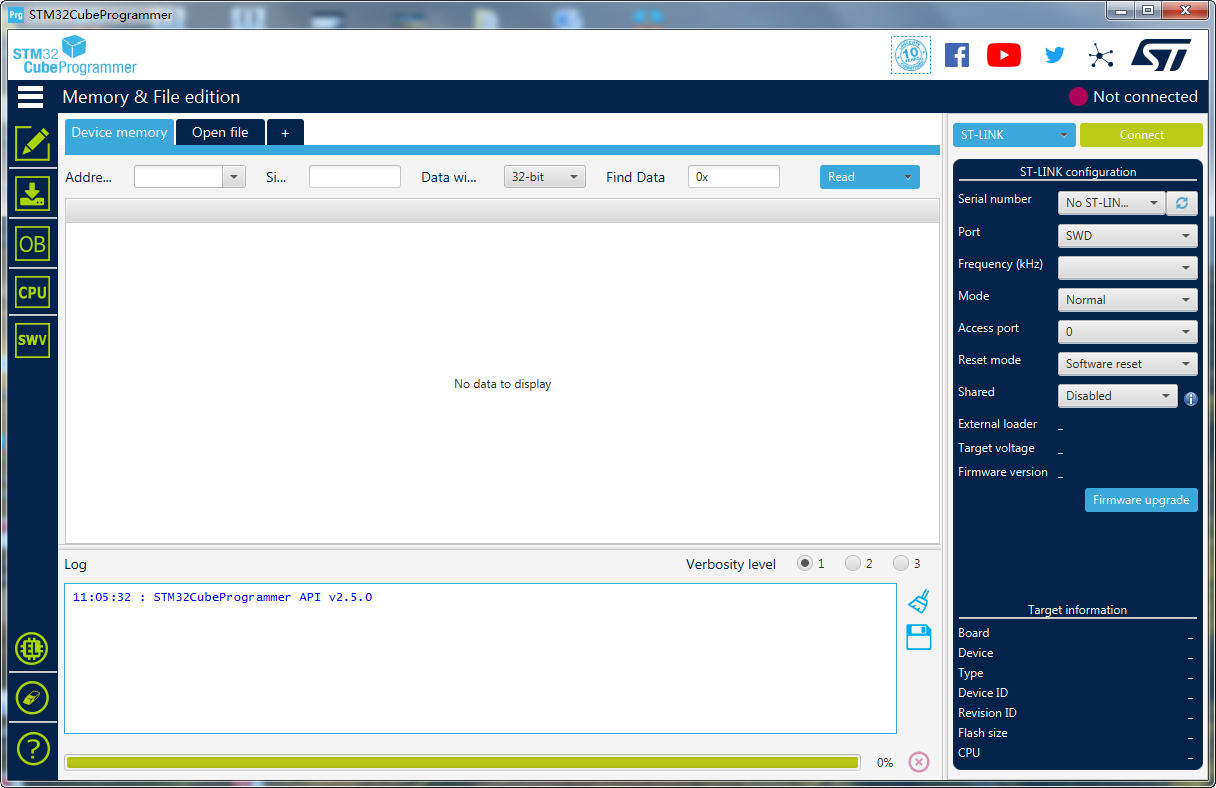Open the Address dropdown arrow
Image resolution: width=1216 pixels, height=788 pixels.
pyautogui.click(x=234, y=177)
